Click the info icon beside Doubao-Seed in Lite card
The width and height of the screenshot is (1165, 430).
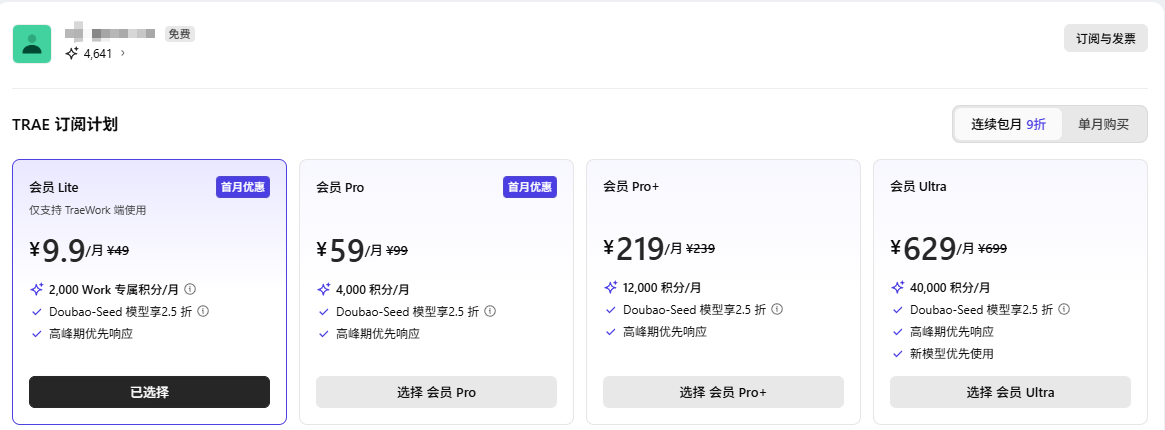pos(203,311)
